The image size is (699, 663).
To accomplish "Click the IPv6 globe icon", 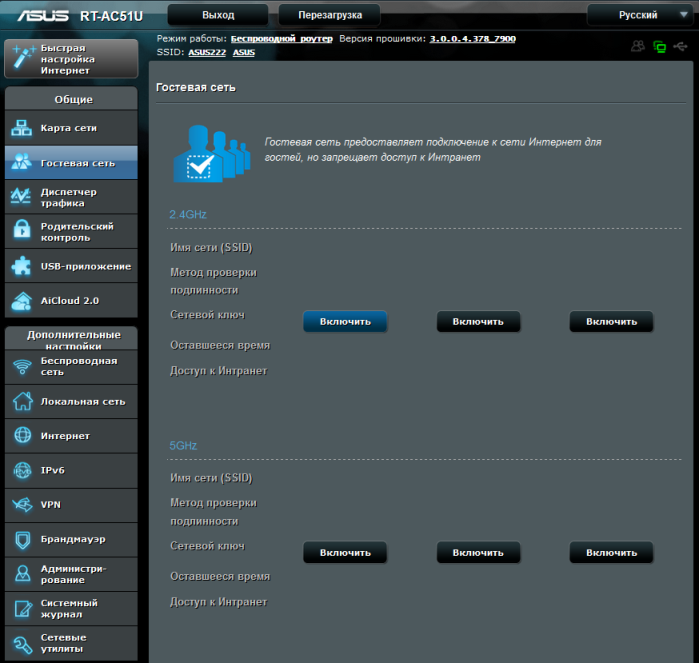I will (x=22, y=470).
